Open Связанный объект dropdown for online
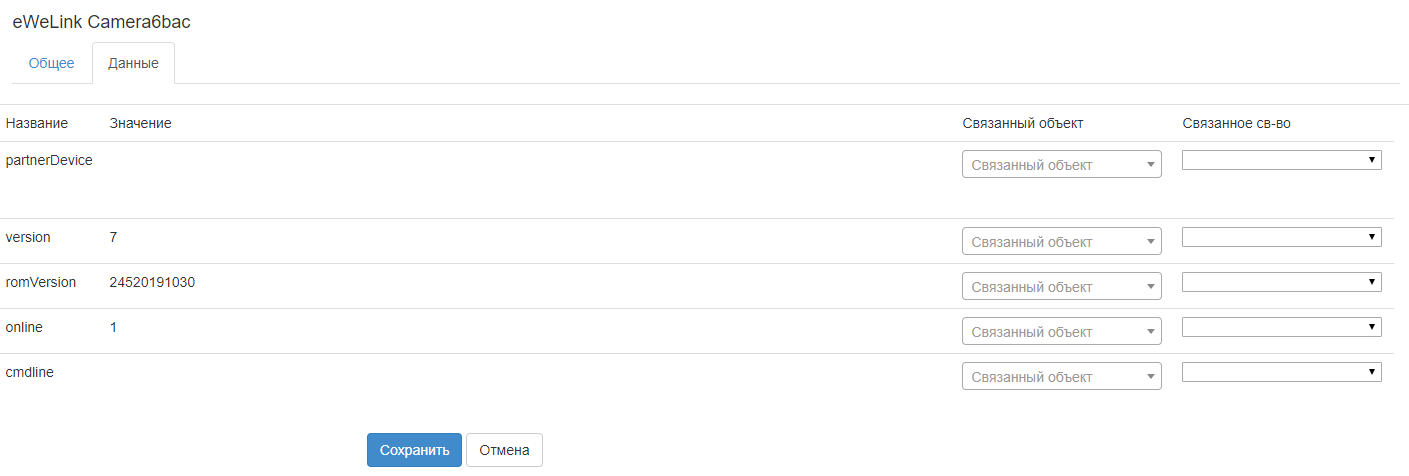1409x476 pixels. (x=1061, y=332)
